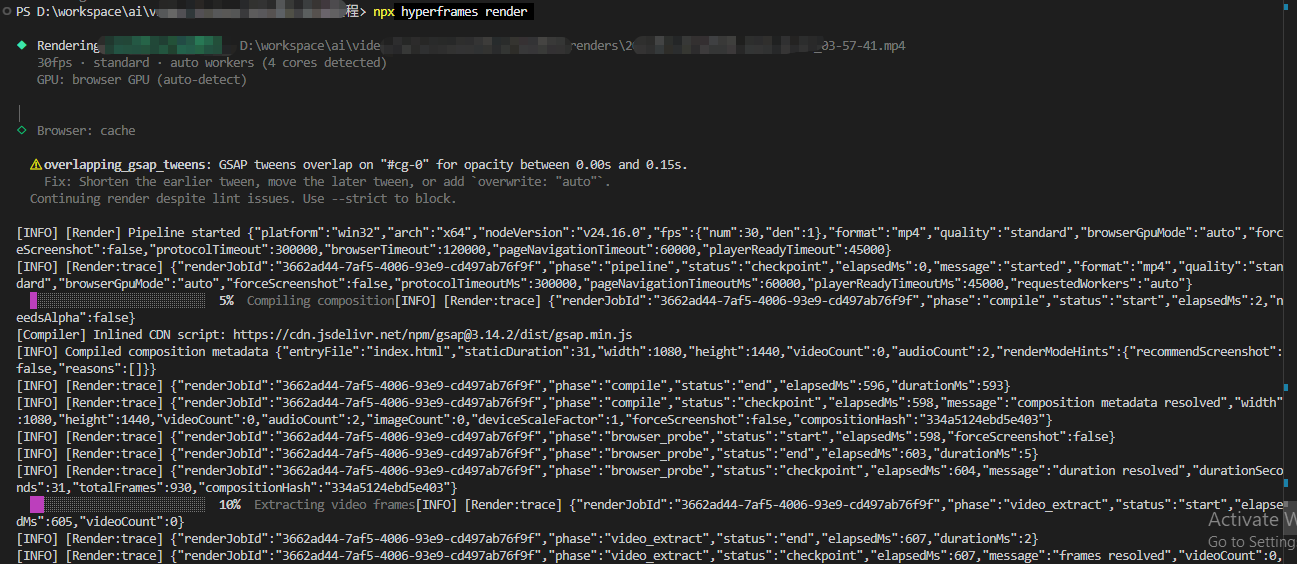Click the 'Extracting video frames' status text
Screen dimensions: 1297x564
[334, 504]
